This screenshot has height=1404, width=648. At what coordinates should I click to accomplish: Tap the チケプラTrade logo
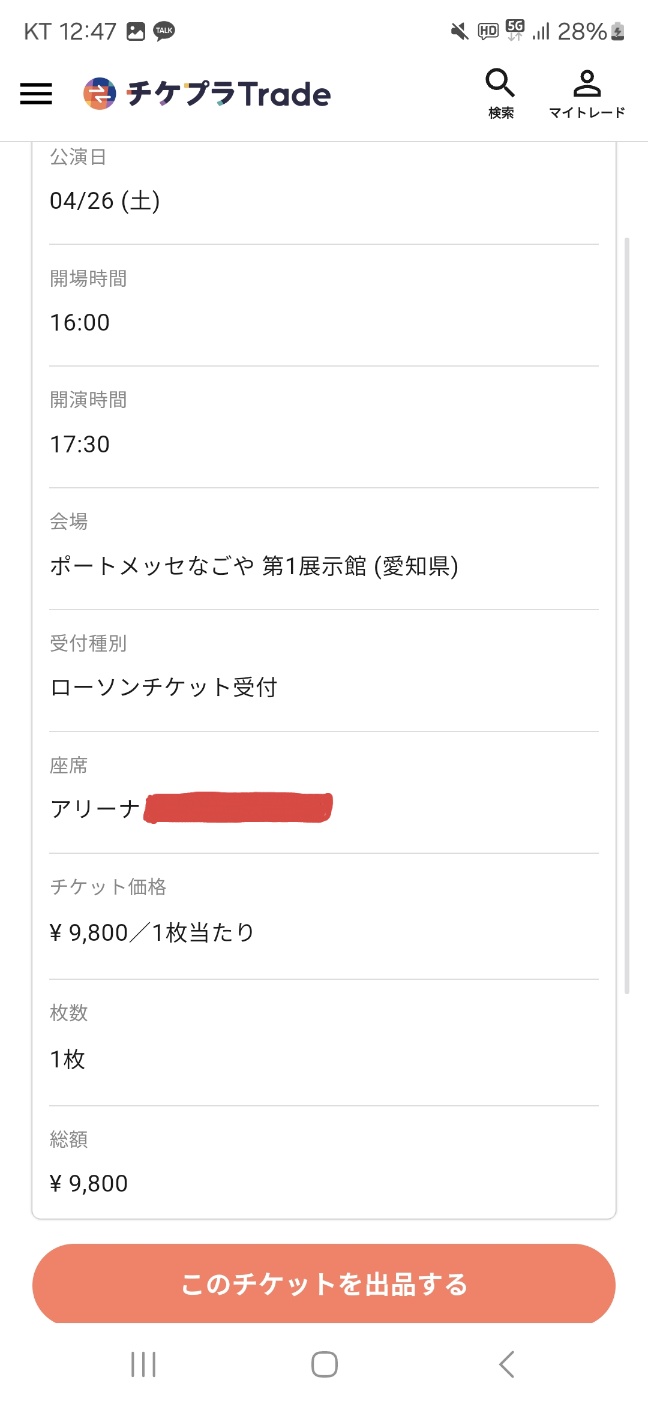point(207,94)
